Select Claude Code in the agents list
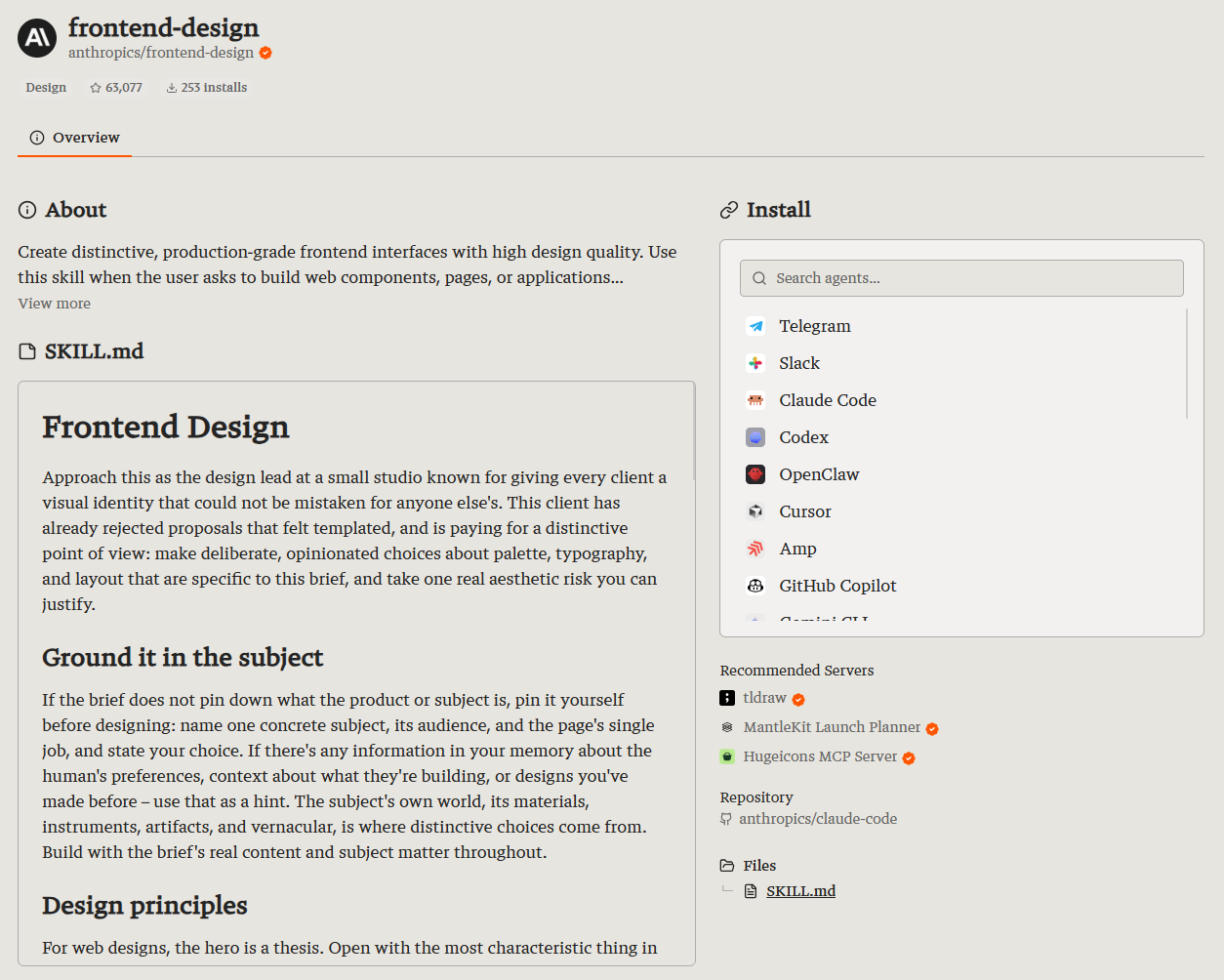 pos(960,400)
